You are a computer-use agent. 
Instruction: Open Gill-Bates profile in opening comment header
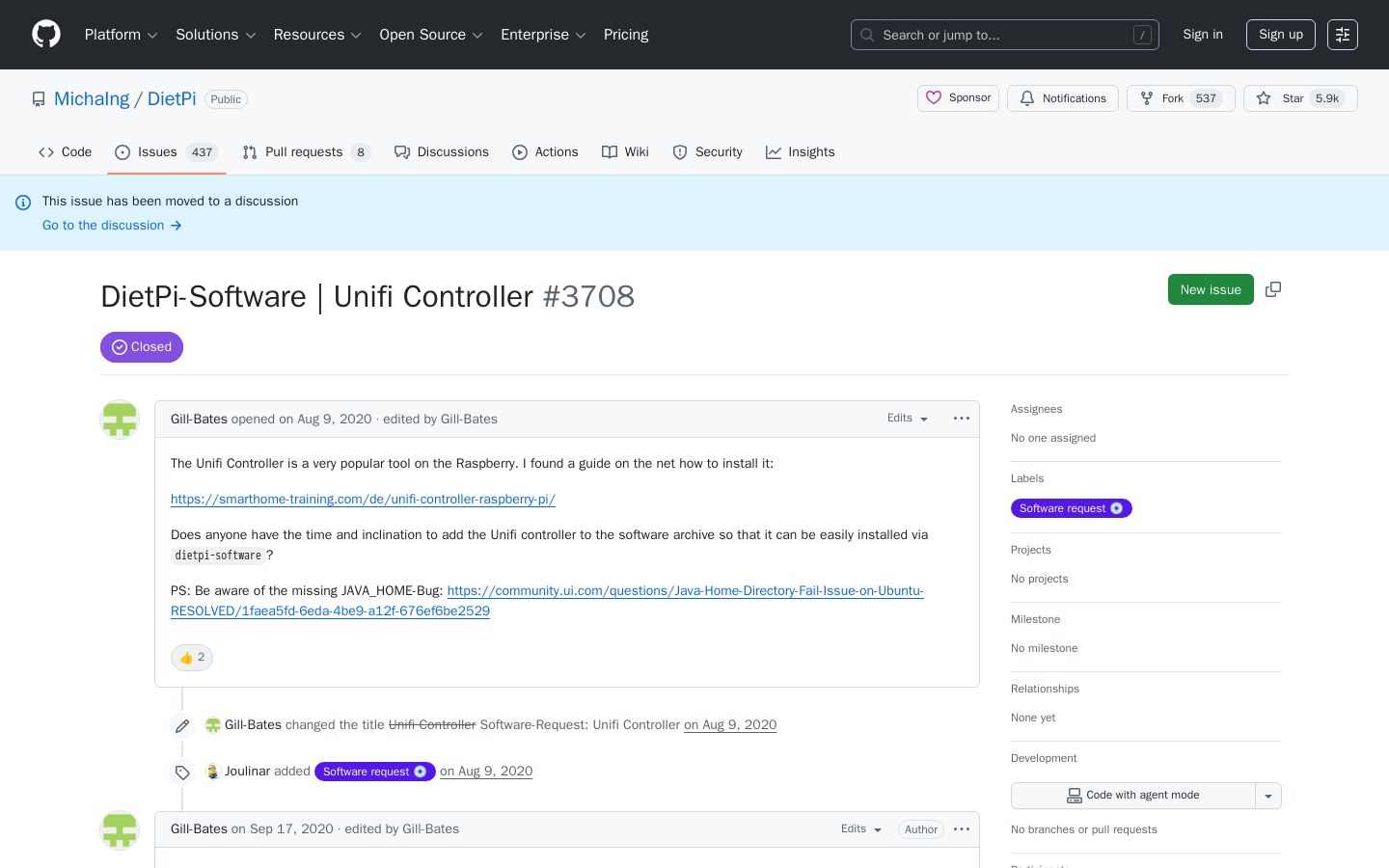pyautogui.click(x=199, y=420)
